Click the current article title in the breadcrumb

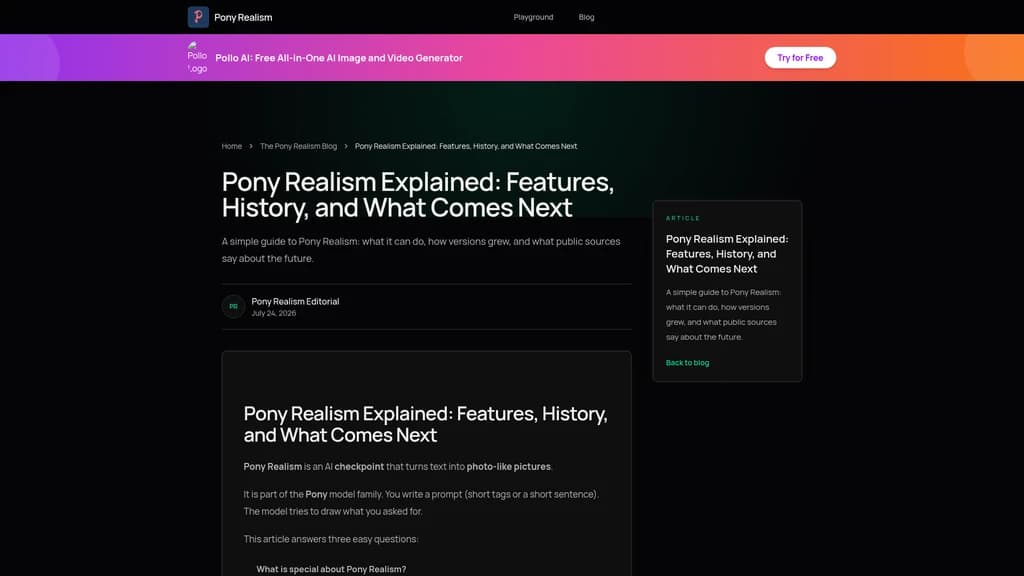coord(466,146)
